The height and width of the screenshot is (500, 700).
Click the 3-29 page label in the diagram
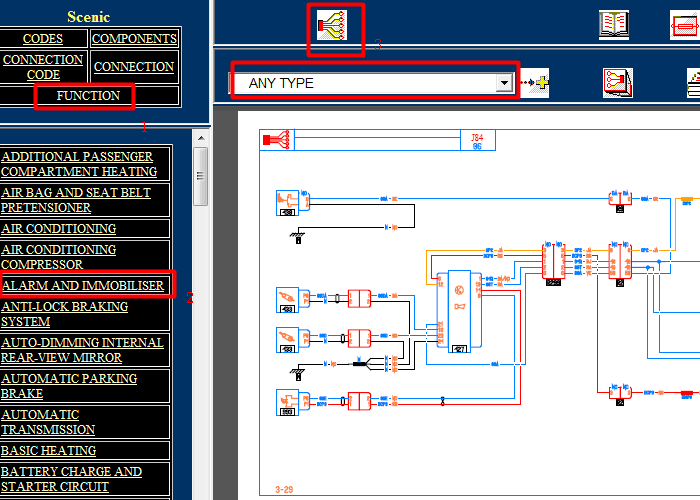coord(284,490)
